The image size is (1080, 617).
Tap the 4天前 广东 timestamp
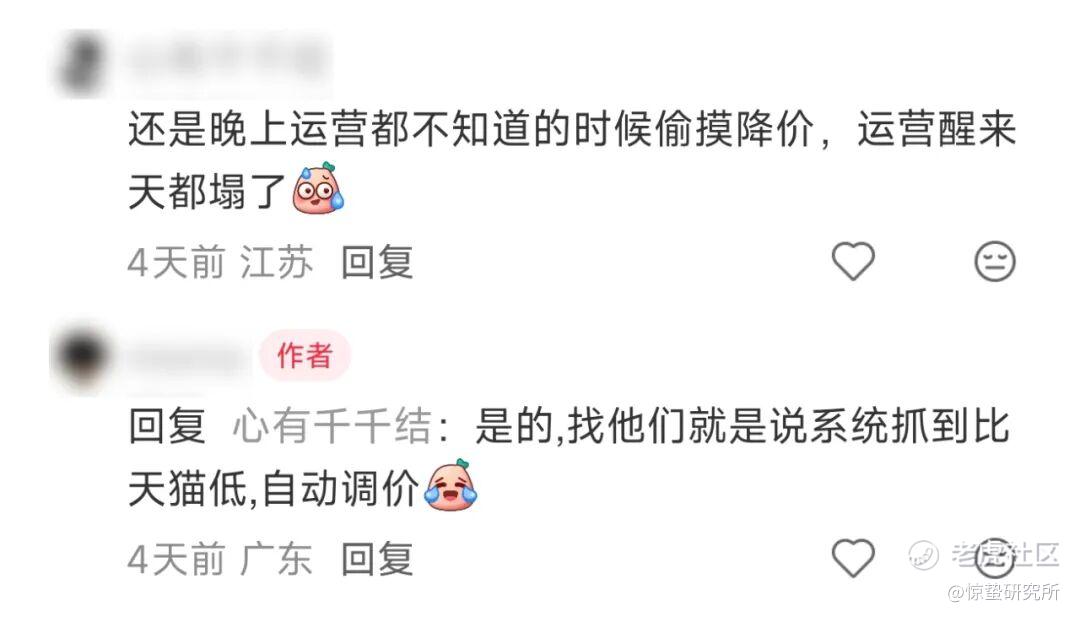point(220,558)
